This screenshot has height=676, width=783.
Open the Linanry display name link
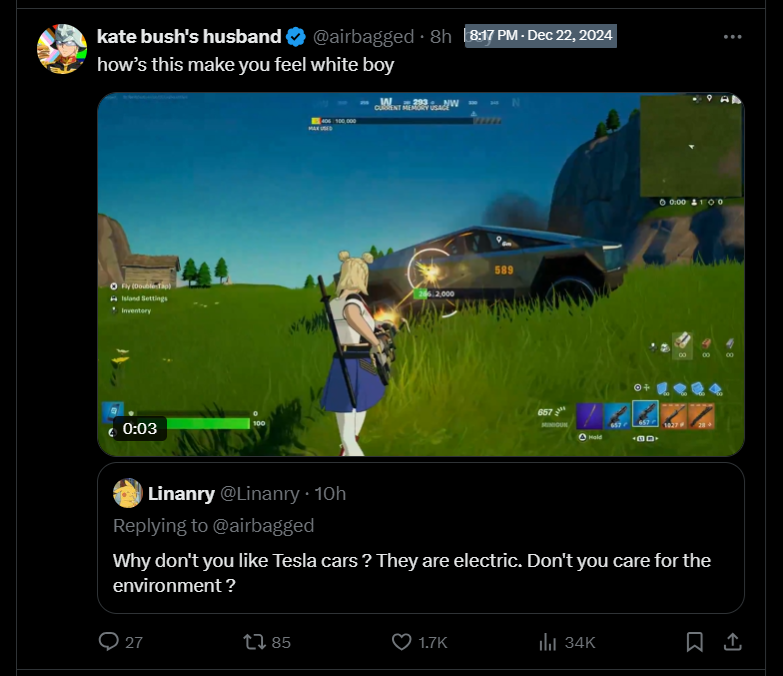click(x=181, y=493)
